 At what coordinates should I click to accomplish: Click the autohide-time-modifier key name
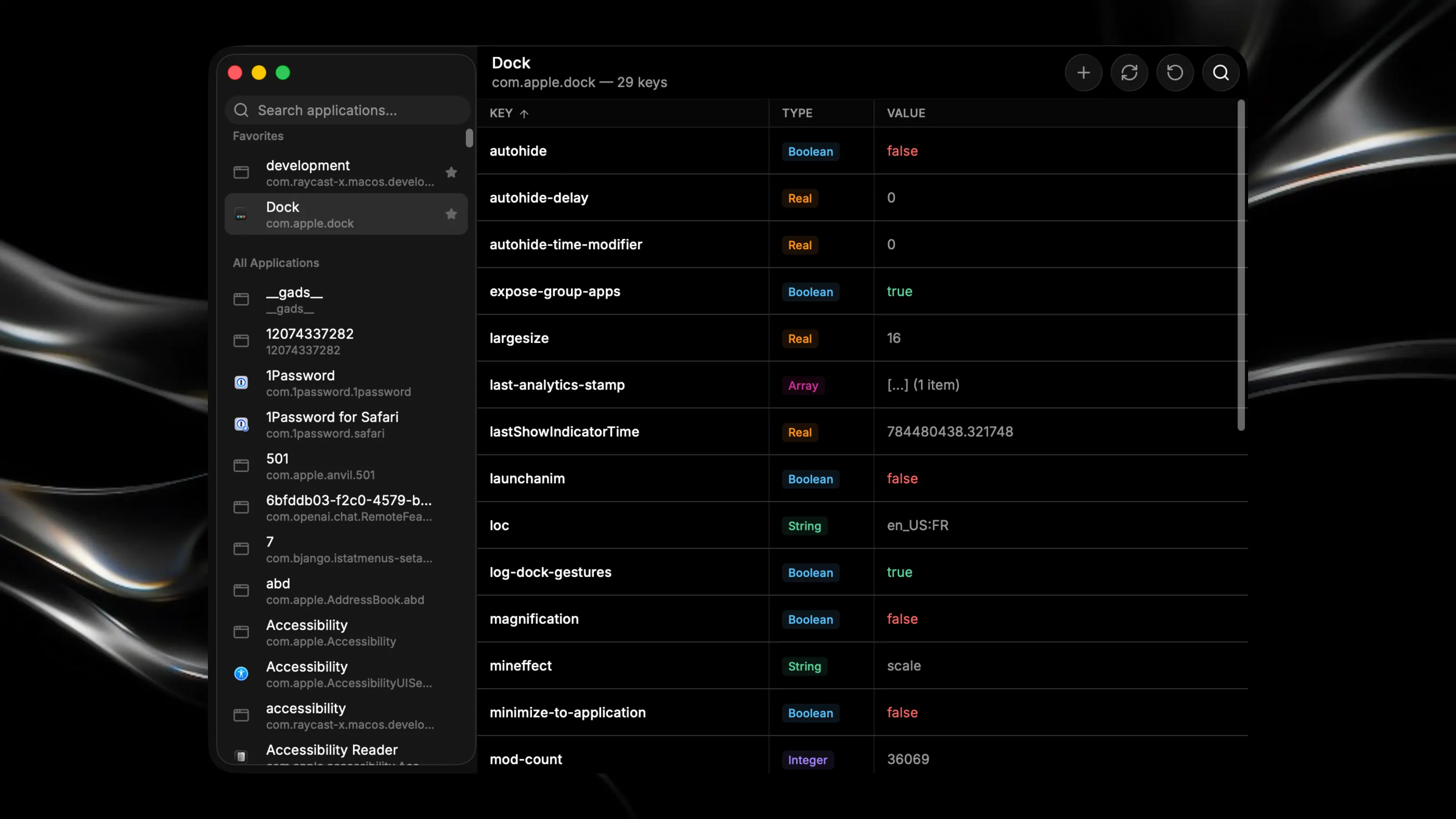[x=566, y=244]
